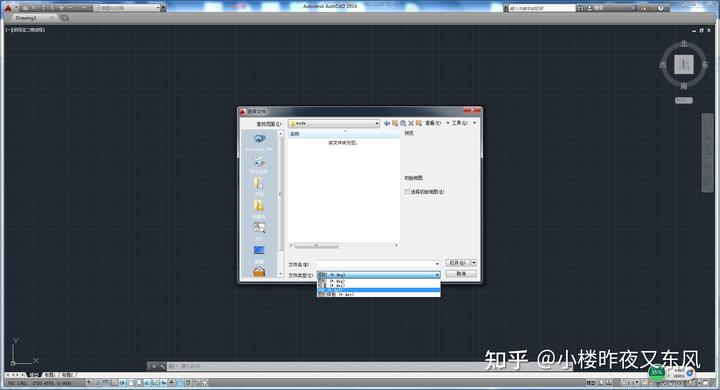
Task: Click the 取消 Cancel button
Action: (x=461, y=273)
